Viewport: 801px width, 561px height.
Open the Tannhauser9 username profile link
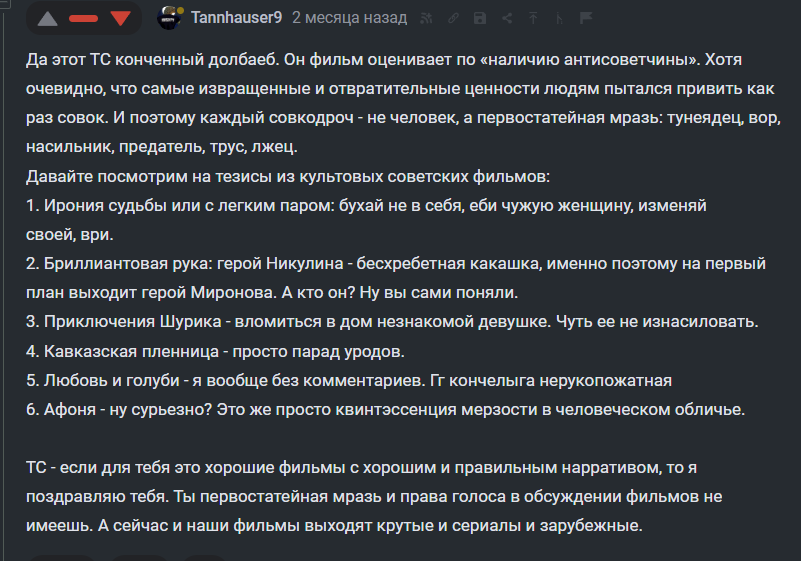pyautogui.click(x=236, y=18)
